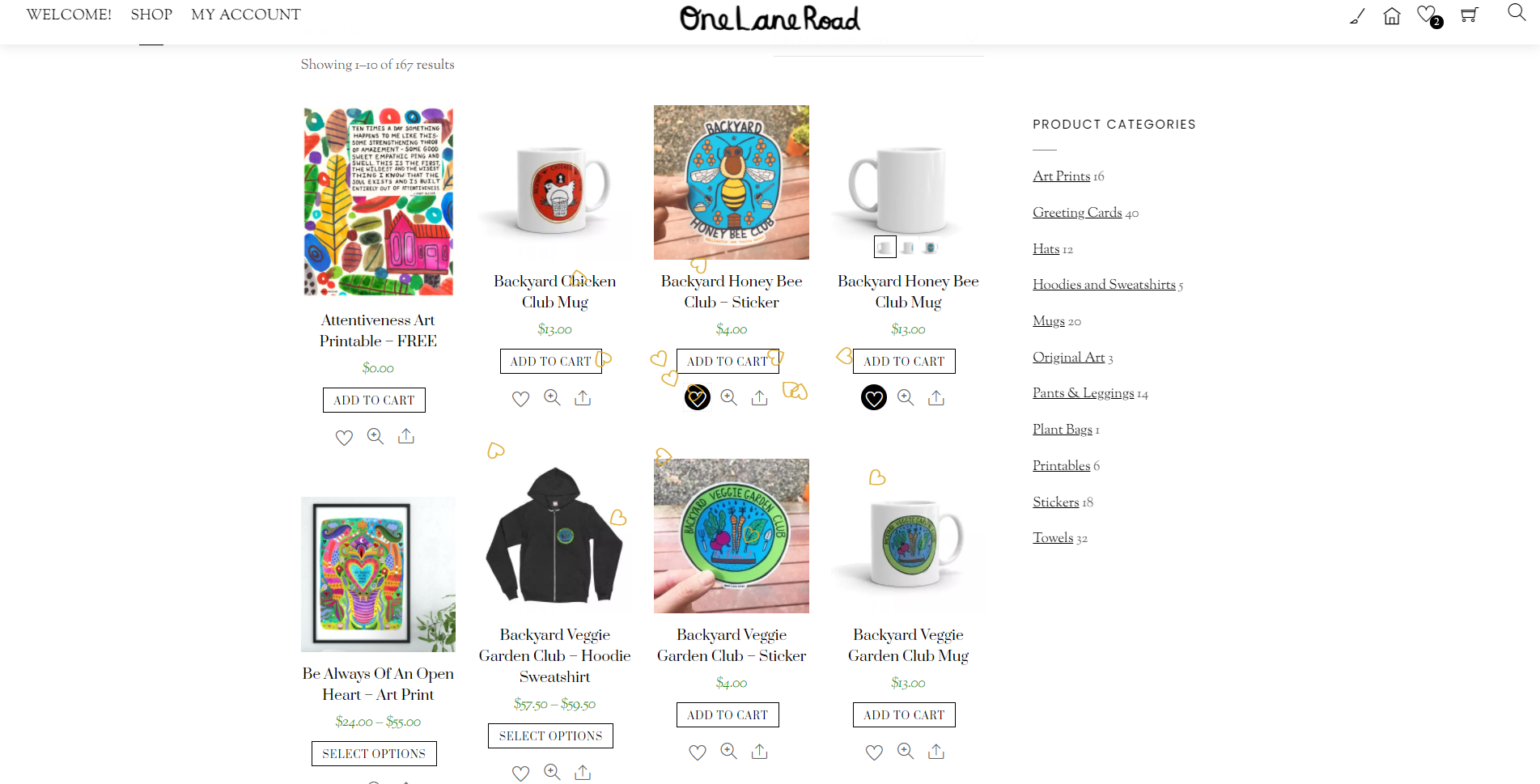The image size is (1540, 784).
Task: Add Backyard Honey Bee Club Sticker to cart
Action: coord(728,361)
